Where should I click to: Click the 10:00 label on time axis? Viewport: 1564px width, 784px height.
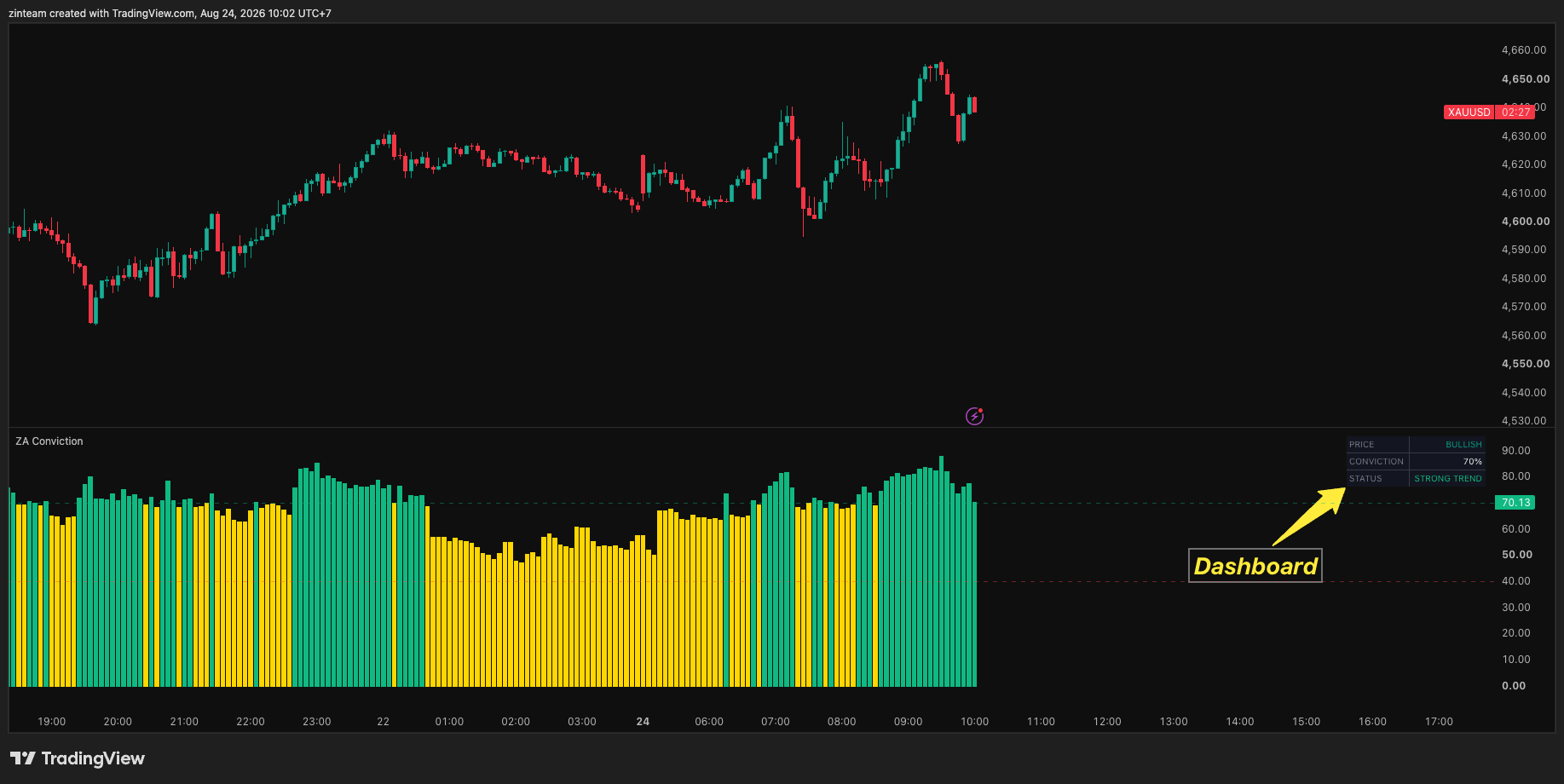click(x=974, y=722)
